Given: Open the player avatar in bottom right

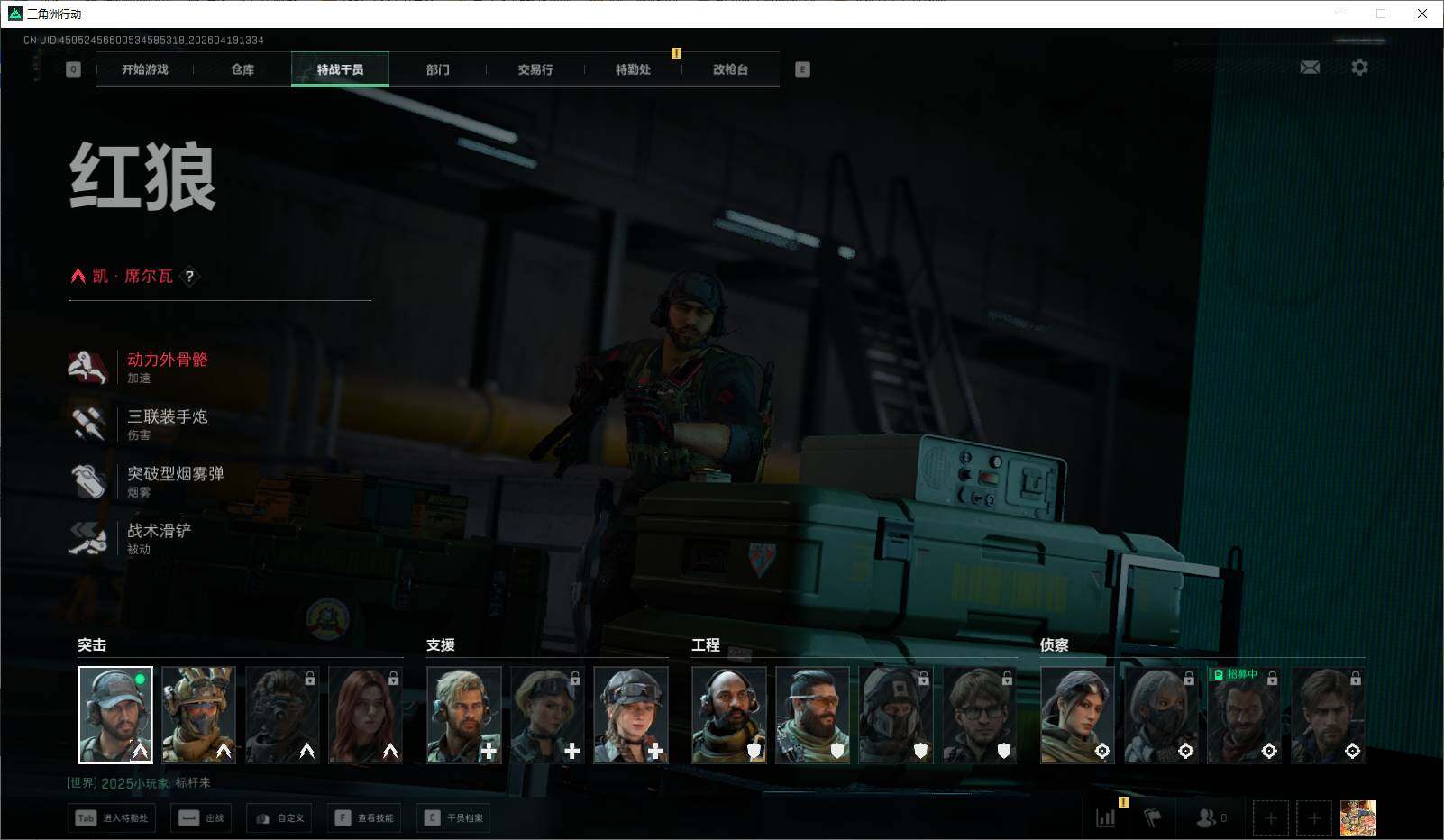Looking at the screenshot, I should click(x=1358, y=818).
